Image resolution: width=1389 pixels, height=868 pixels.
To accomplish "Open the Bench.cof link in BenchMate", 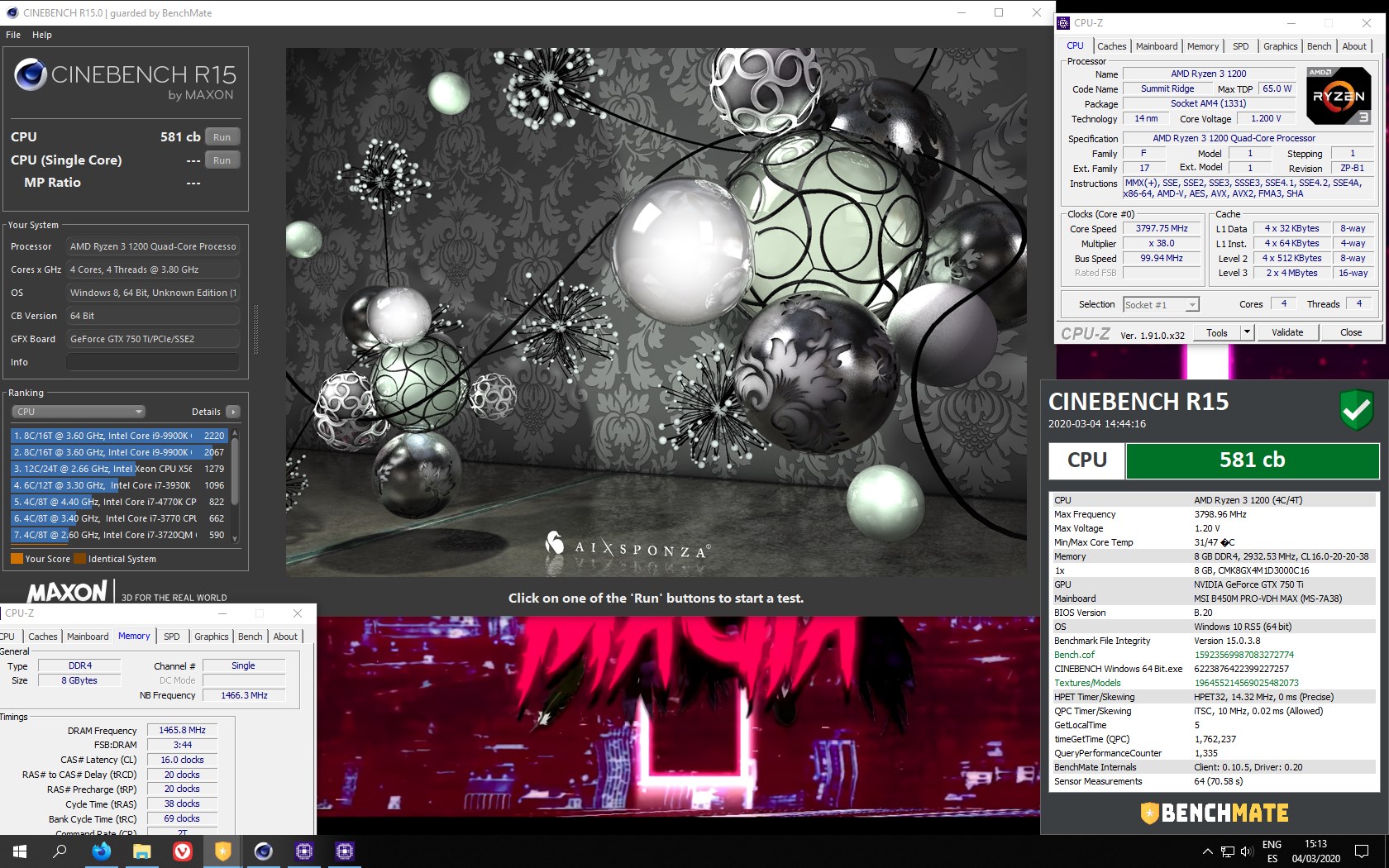I will click(1074, 655).
